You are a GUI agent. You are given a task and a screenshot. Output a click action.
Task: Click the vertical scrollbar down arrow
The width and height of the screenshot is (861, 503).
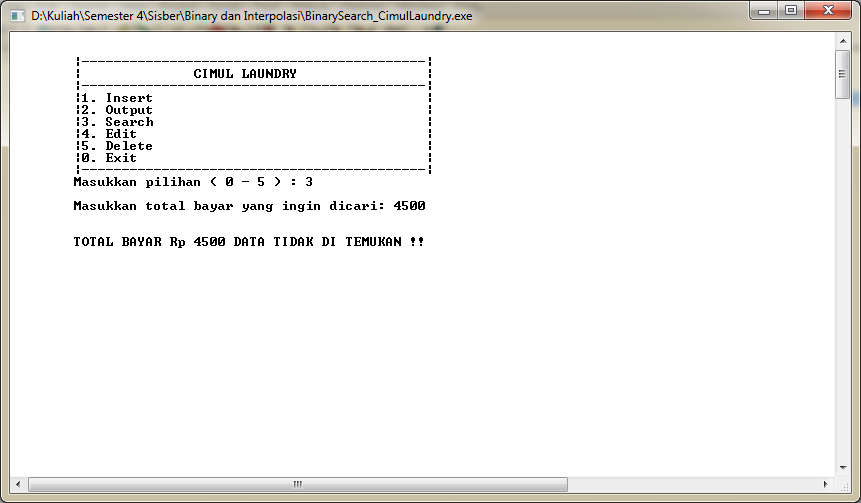(x=843, y=468)
